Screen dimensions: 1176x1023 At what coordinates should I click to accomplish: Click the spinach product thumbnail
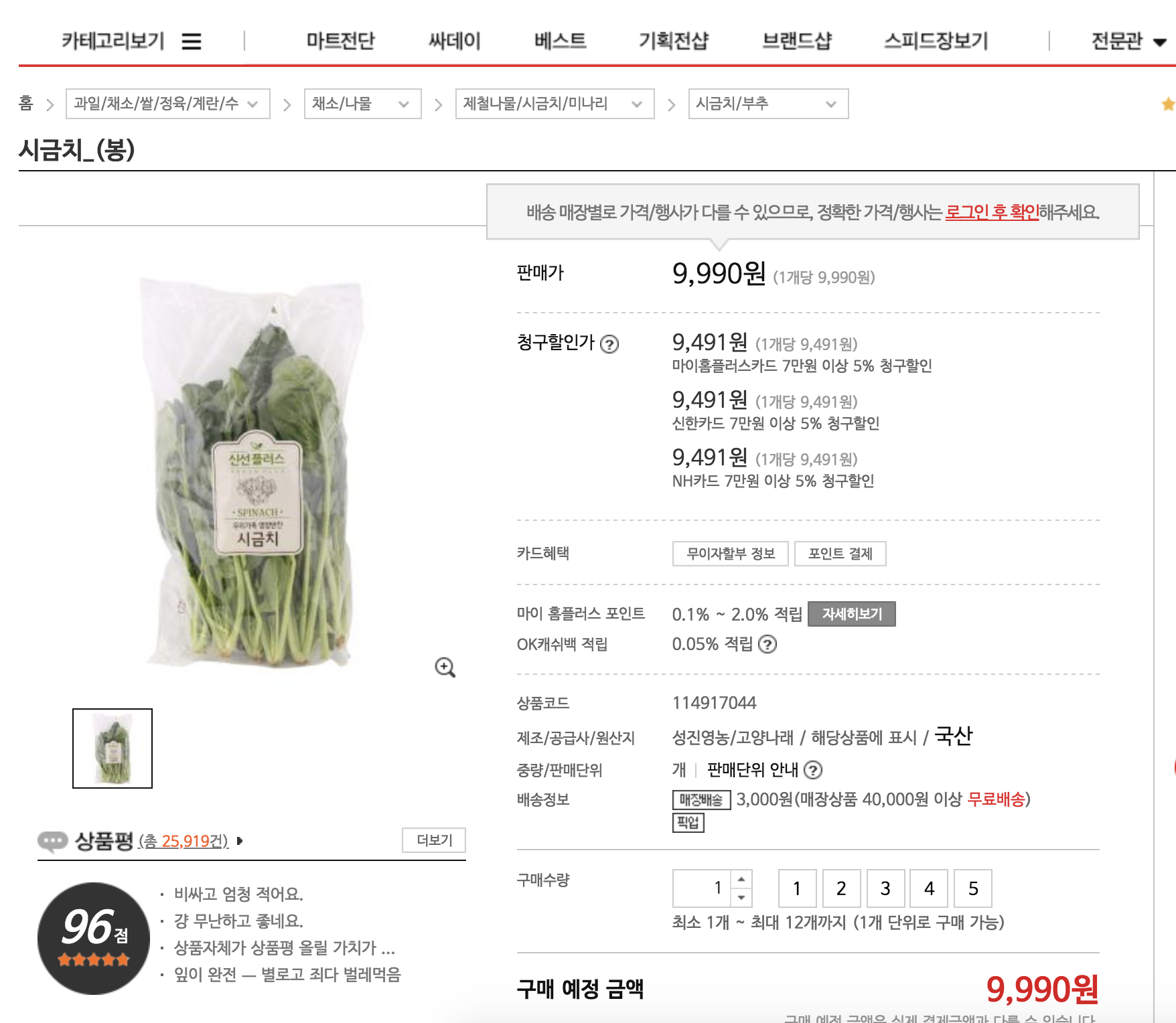click(113, 749)
